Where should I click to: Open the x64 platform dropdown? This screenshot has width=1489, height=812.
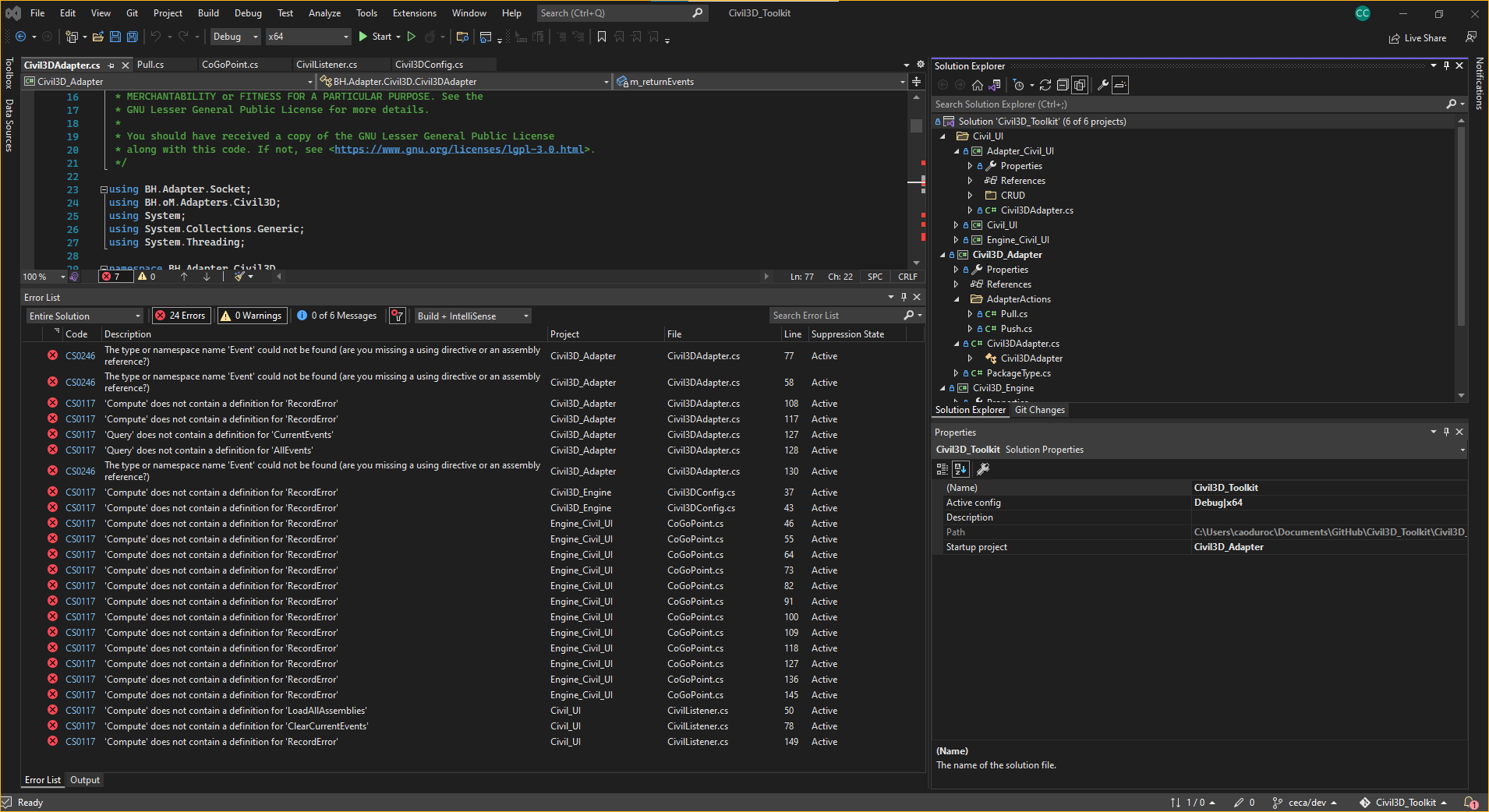click(308, 37)
